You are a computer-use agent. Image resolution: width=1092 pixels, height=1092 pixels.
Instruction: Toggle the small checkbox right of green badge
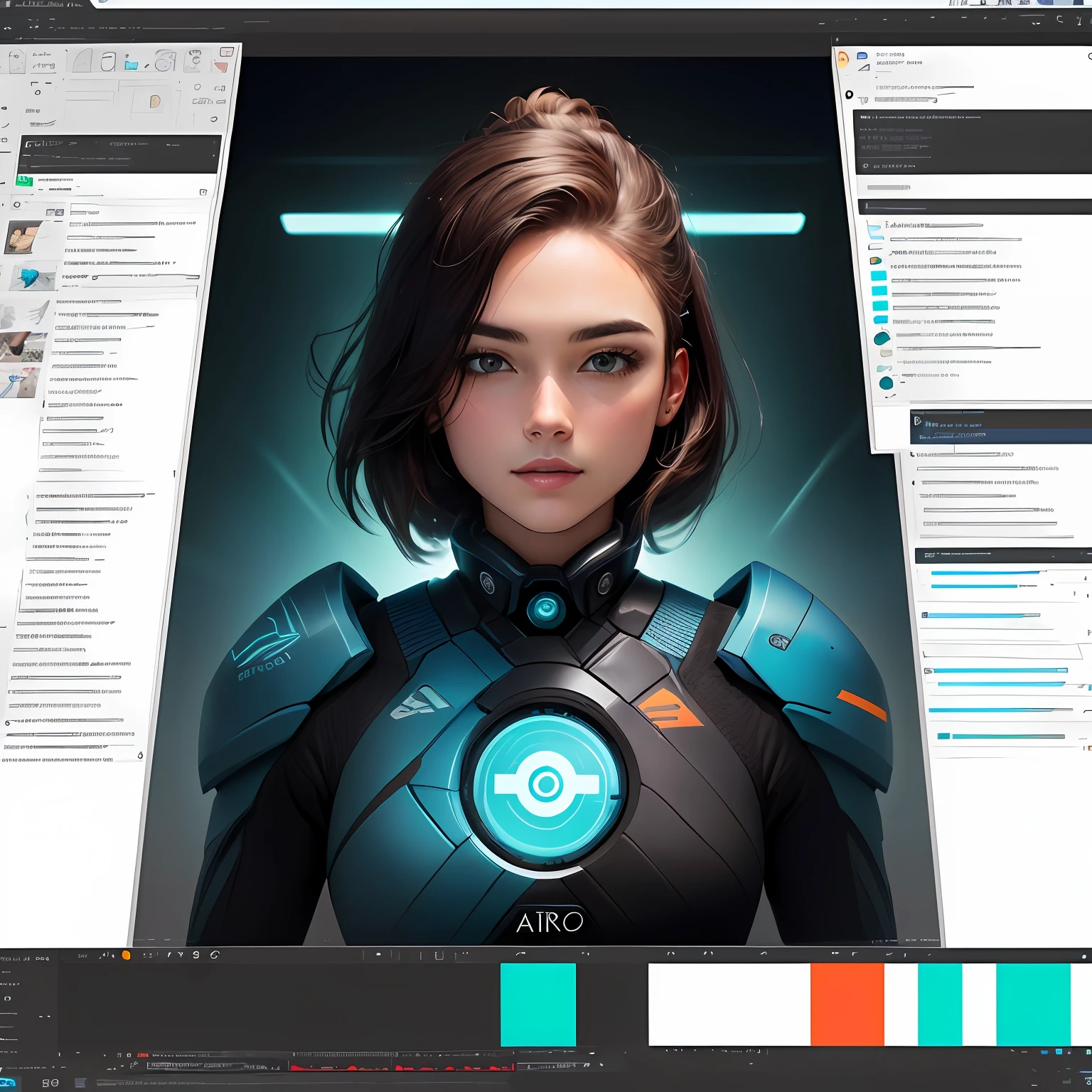click(203, 192)
